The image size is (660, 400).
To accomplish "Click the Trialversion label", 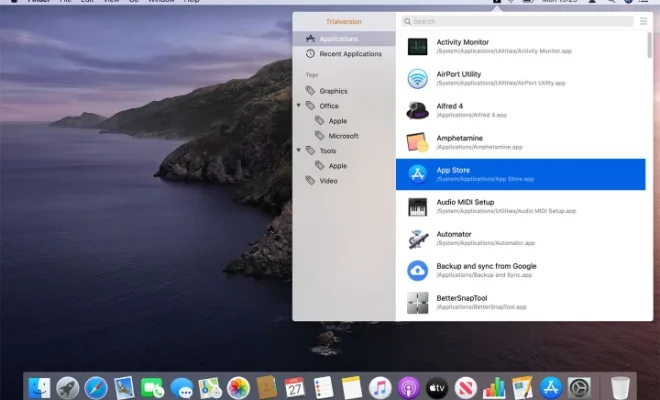I will (x=343, y=21).
